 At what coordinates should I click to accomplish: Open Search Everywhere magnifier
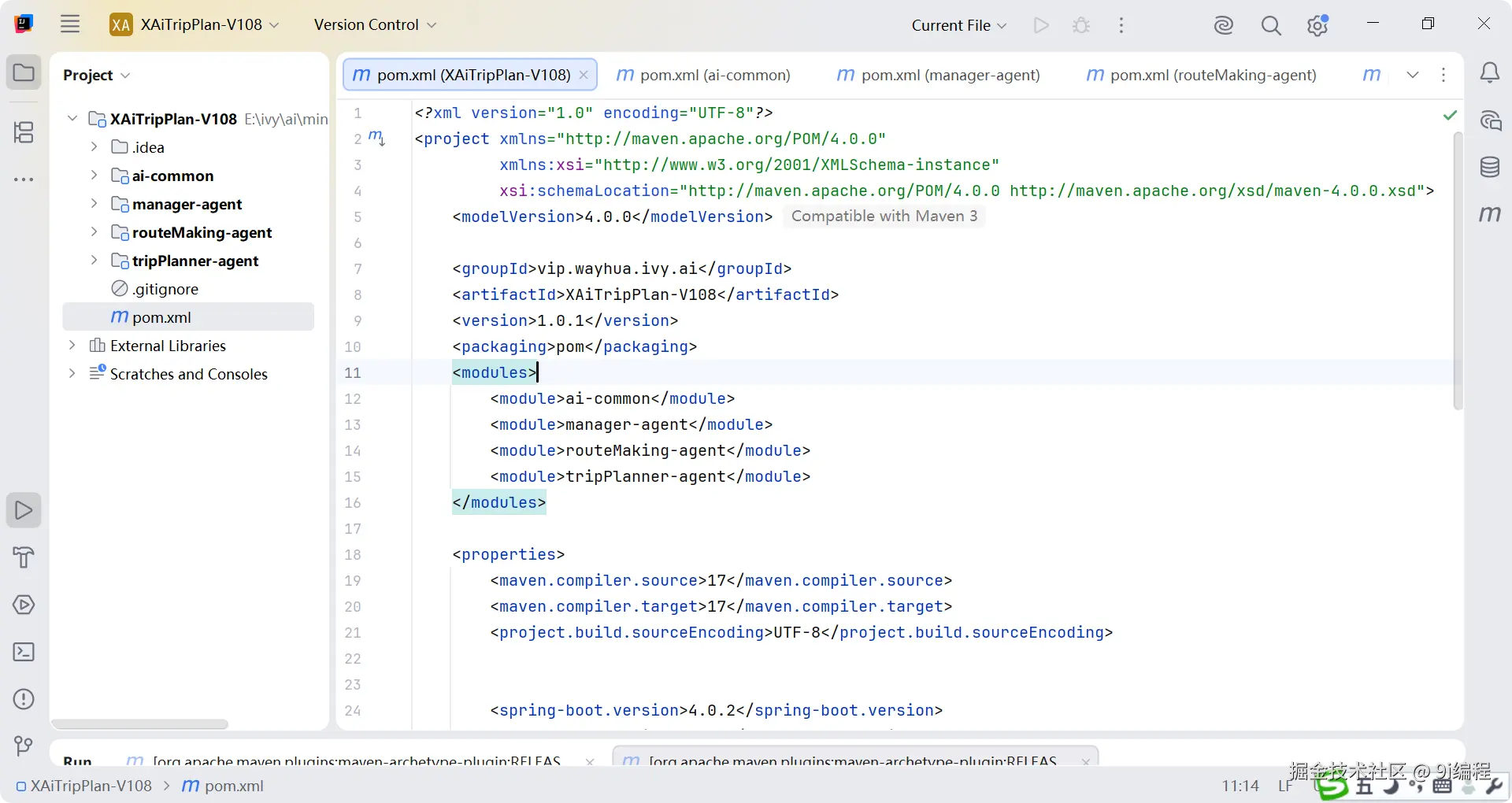point(1270,25)
